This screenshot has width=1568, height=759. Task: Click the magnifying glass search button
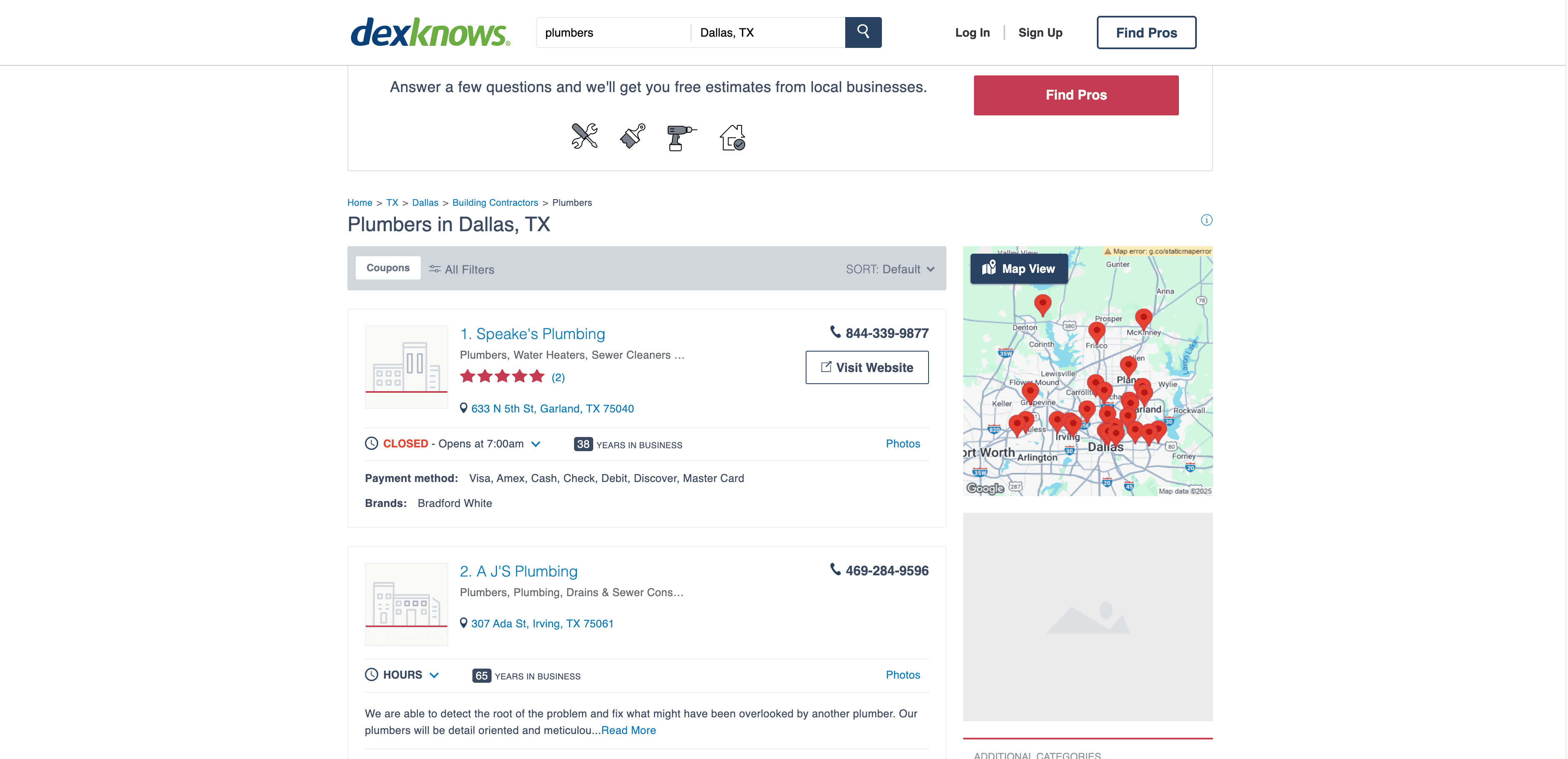(862, 32)
